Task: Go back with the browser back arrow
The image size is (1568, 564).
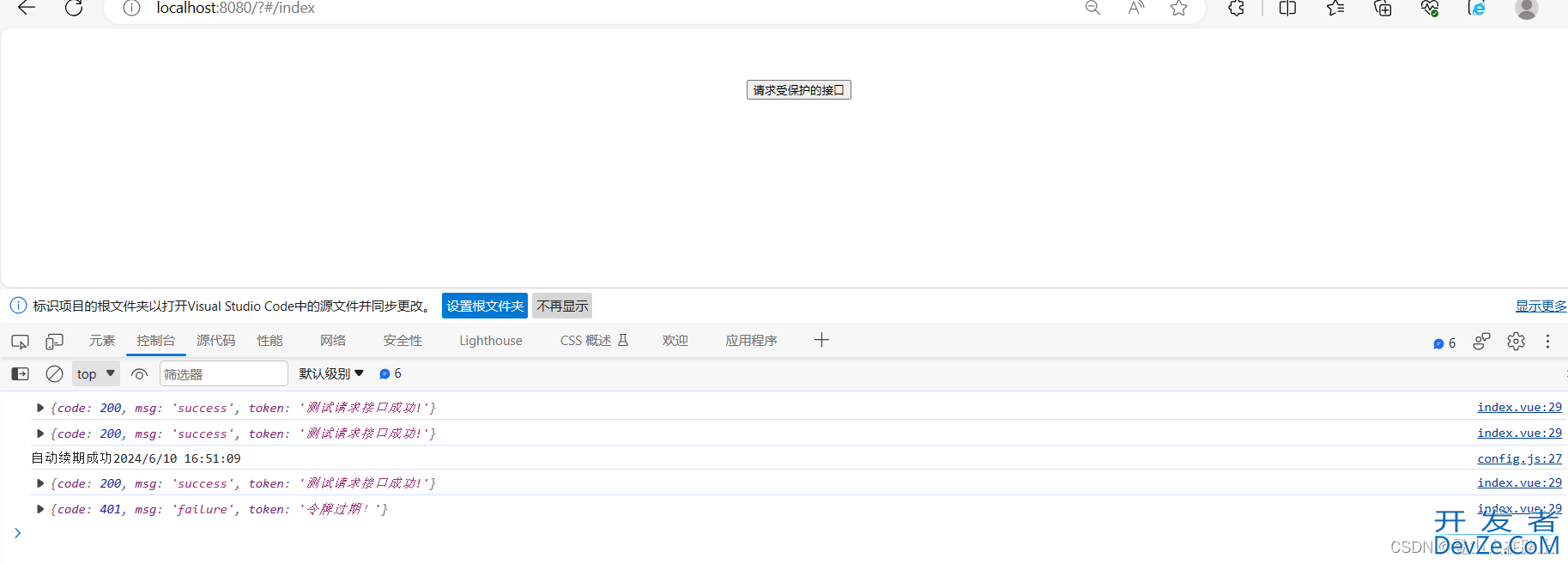Action: click(x=27, y=8)
